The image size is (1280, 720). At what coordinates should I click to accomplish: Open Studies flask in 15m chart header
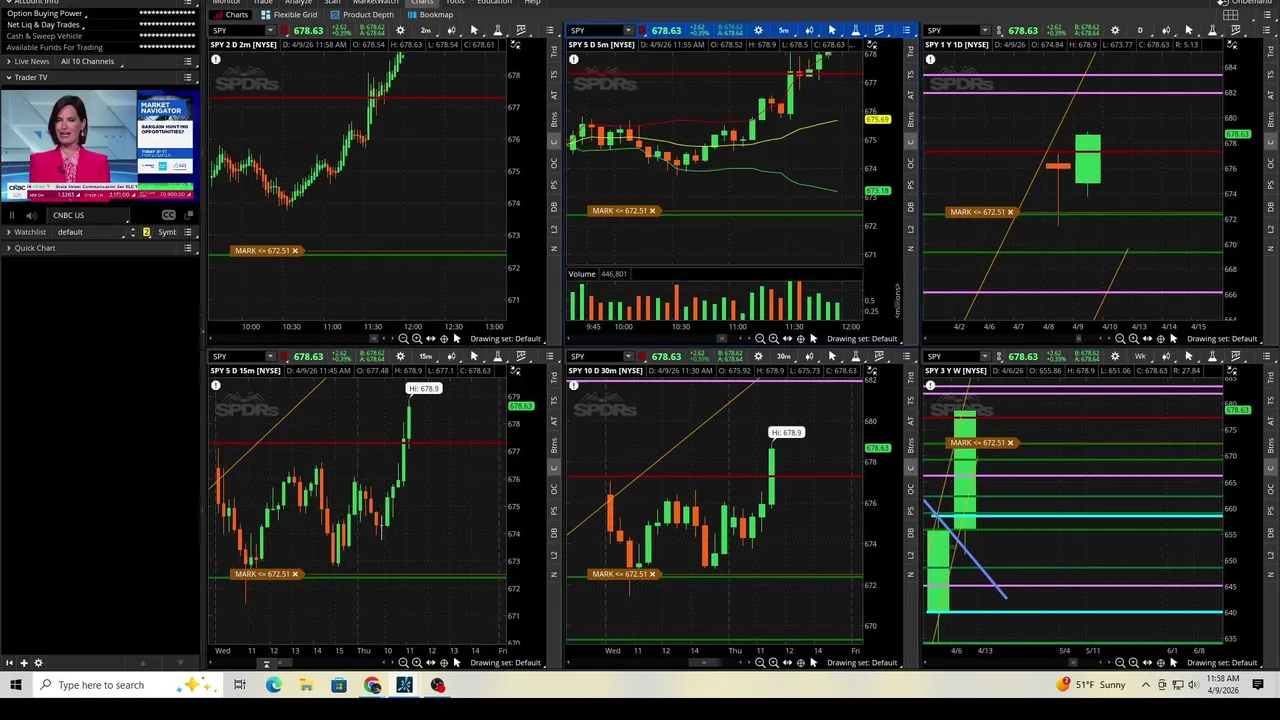[x=497, y=356]
